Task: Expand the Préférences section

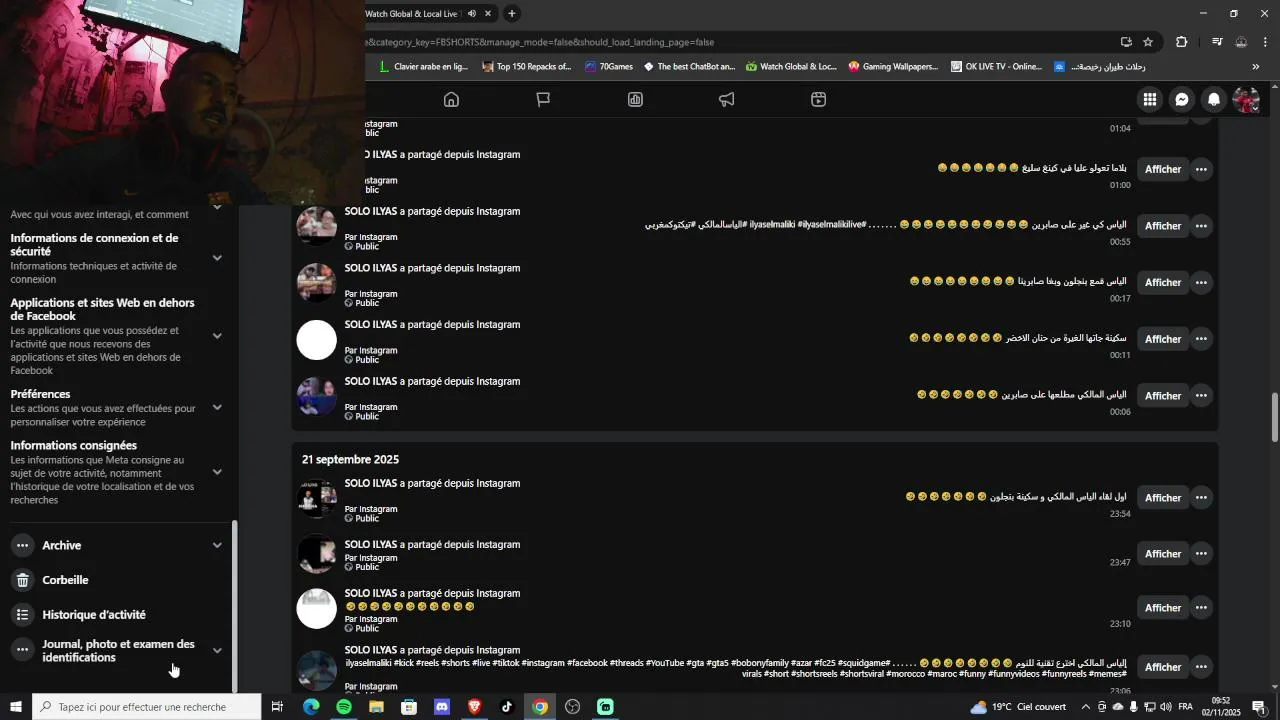Action: [x=217, y=408]
